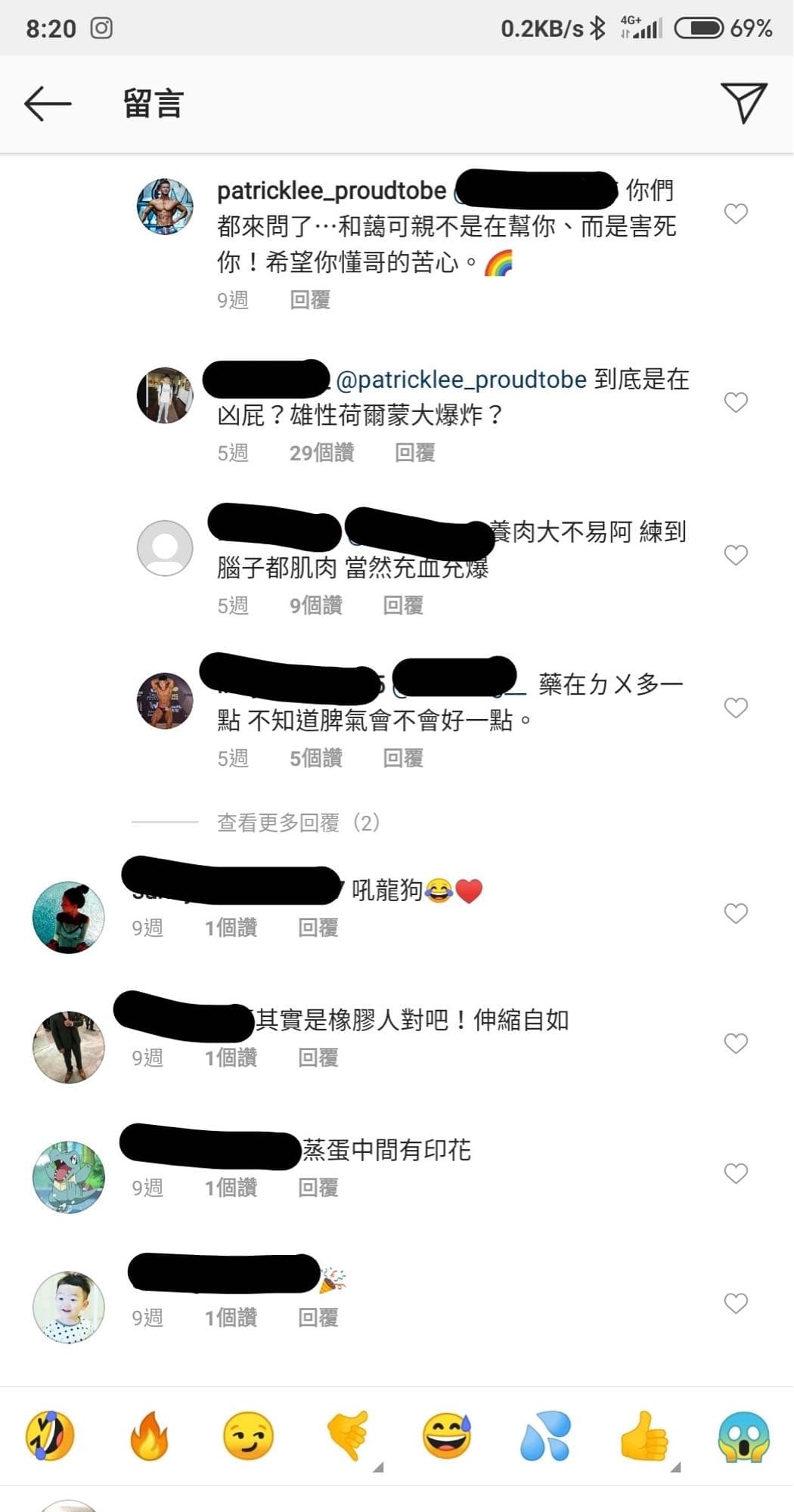Like the 吼龍狗 comment

tap(736, 913)
